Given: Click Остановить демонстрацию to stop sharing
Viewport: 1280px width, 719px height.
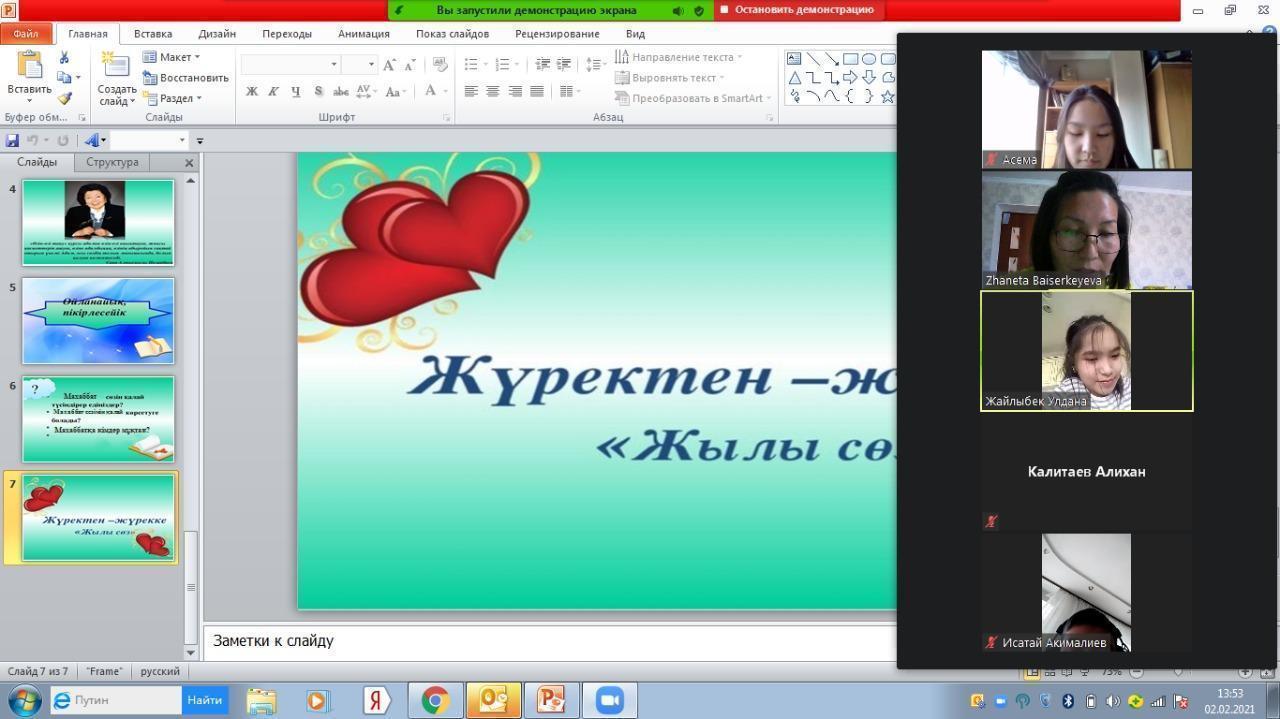Looking at the screenshot, I should [798, 10].
